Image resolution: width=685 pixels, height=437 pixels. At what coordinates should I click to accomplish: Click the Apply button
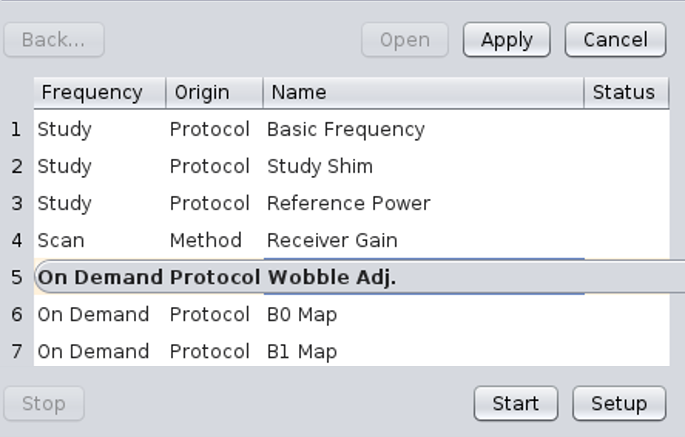(x=506, y=40)
